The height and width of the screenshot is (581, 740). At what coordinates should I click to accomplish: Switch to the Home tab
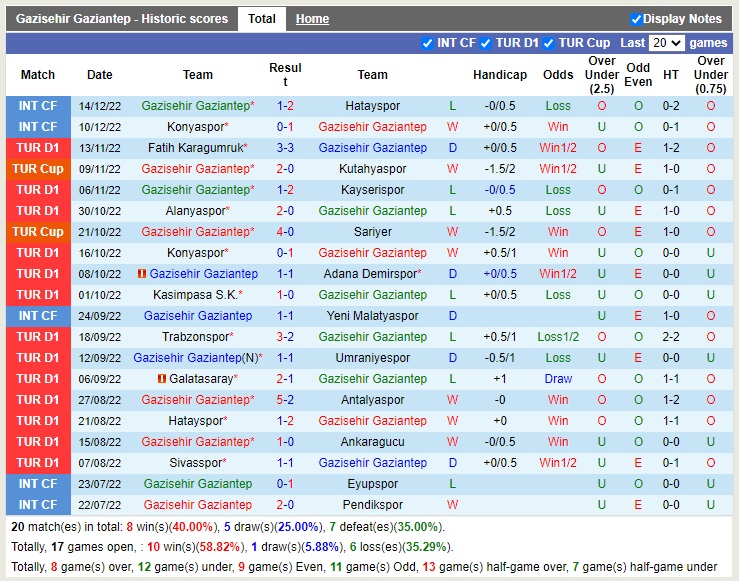point(312,19)
